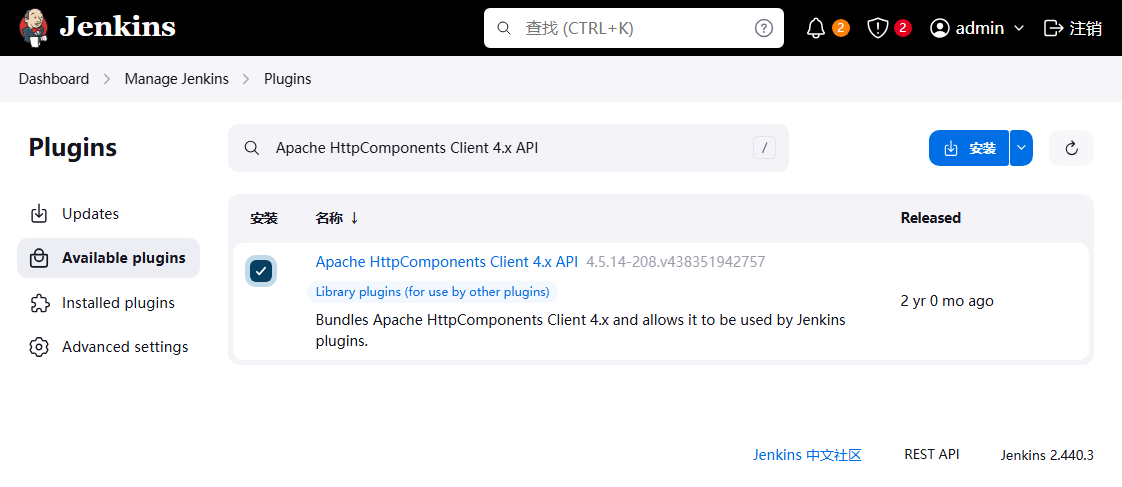Click the Advanced settings gear icon

click(x=39, y=348)
